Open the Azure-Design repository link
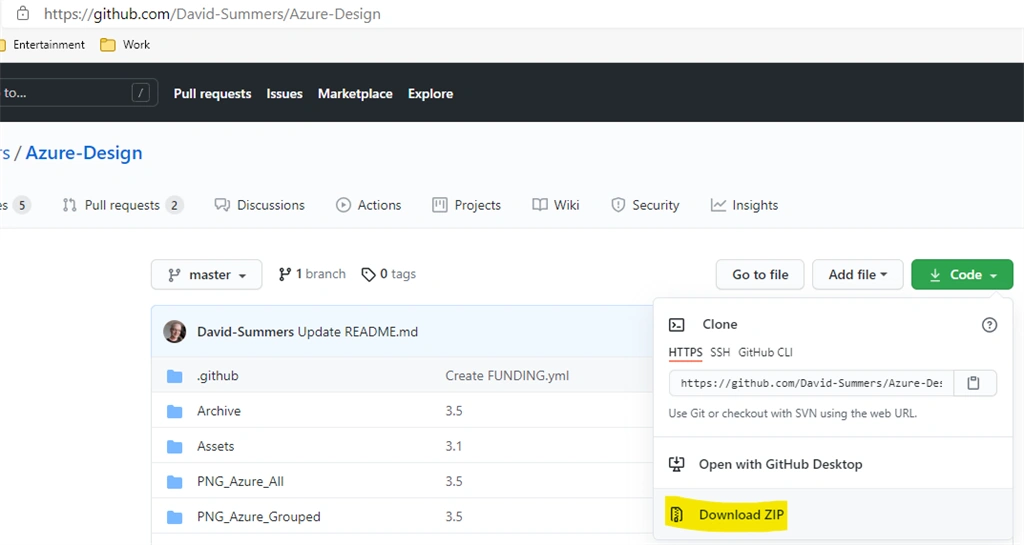 (x=84, y=153)
